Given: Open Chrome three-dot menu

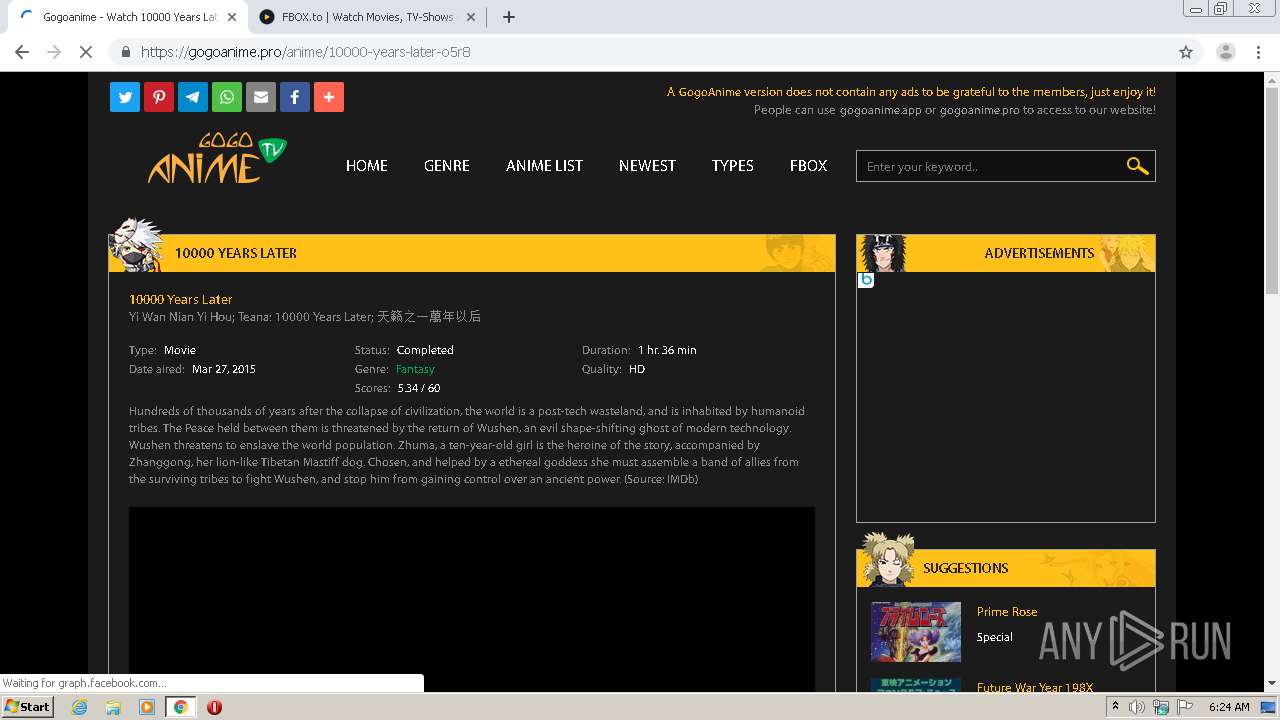Looking at the screenshot, I should coord(1259,52).
